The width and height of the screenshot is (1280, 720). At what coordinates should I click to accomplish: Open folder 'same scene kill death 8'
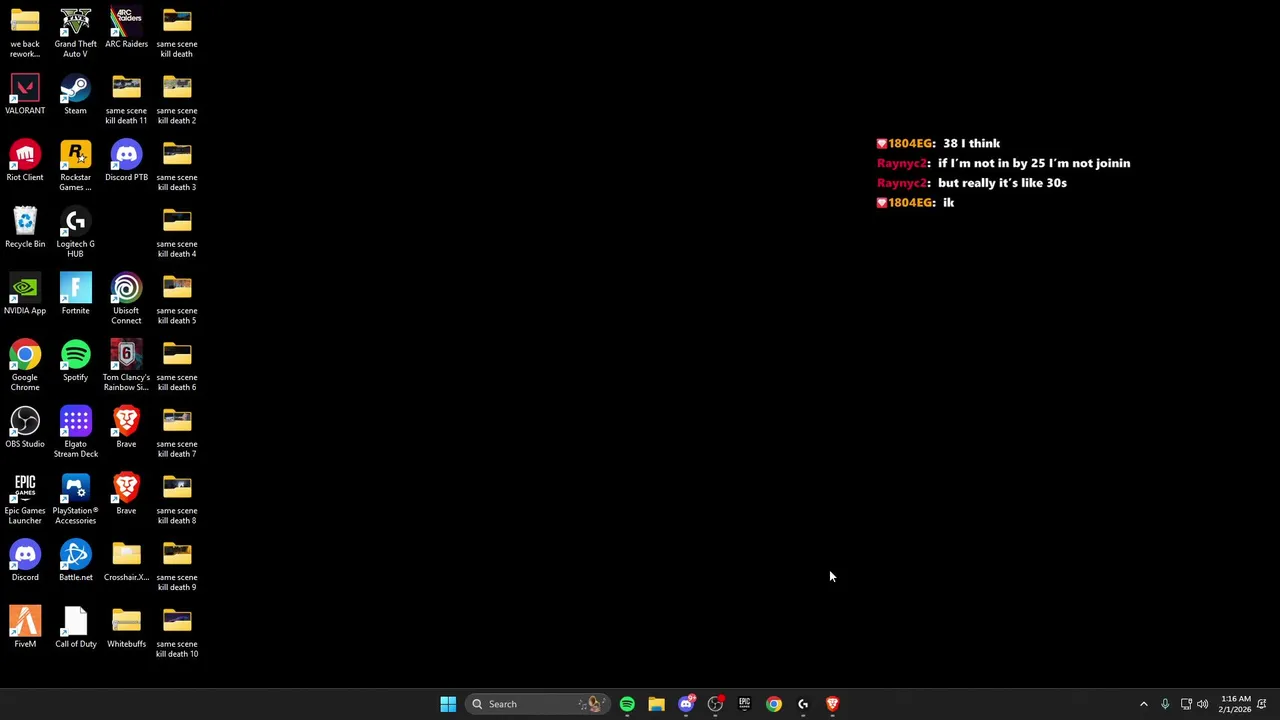tap(177, 499)
